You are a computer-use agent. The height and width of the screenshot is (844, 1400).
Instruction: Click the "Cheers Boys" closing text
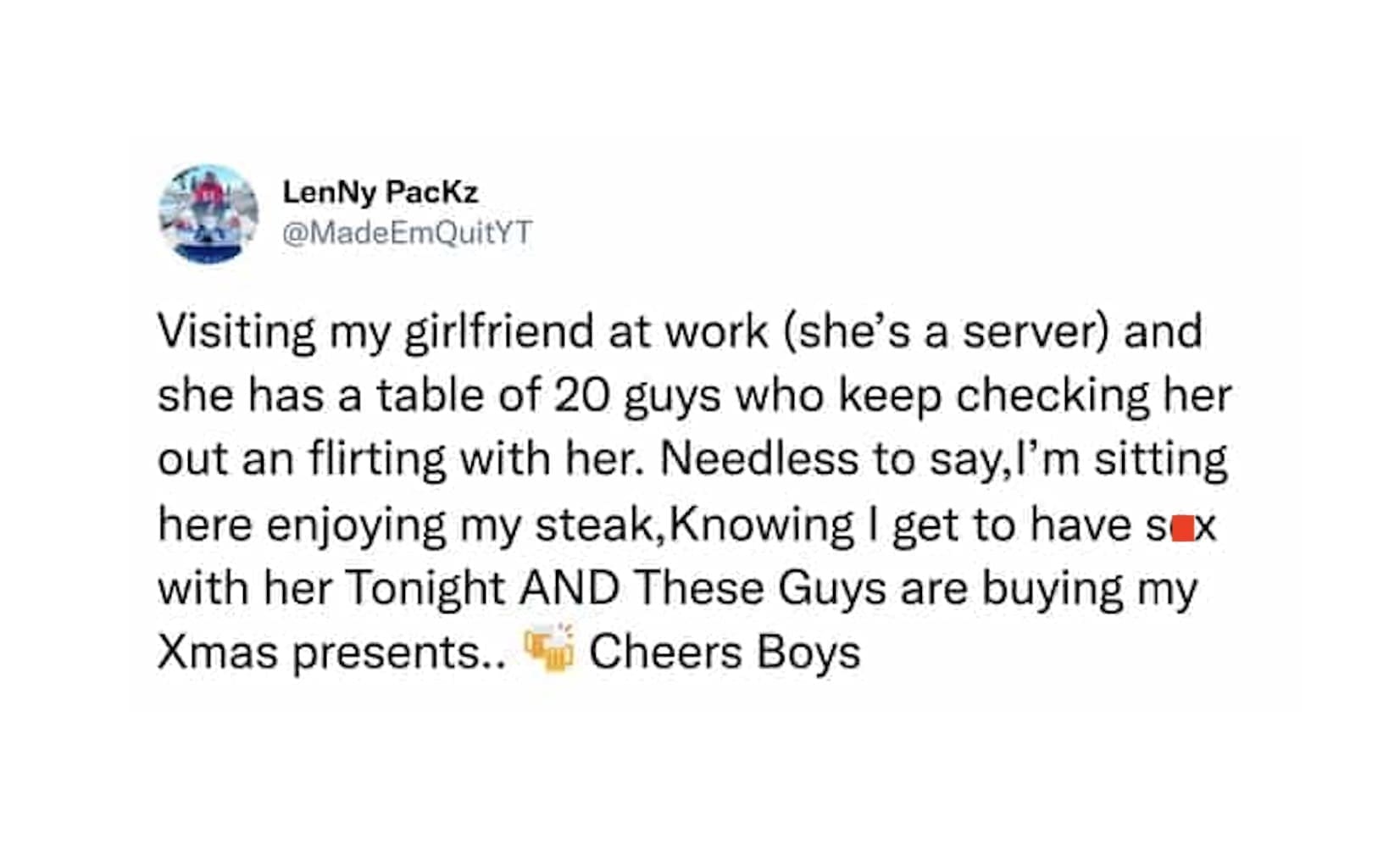tap(725, 653)
